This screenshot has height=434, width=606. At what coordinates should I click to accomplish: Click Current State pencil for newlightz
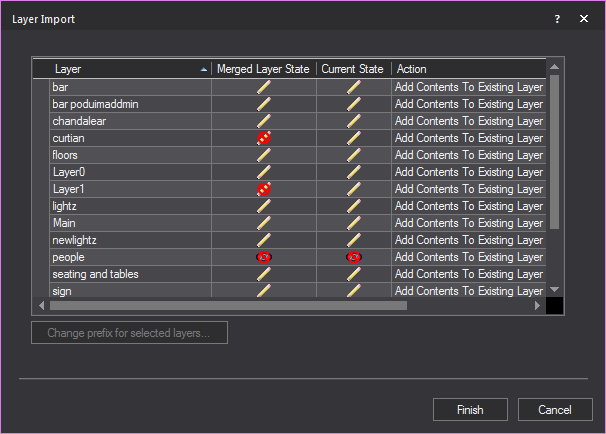click(x=354, y=240)
